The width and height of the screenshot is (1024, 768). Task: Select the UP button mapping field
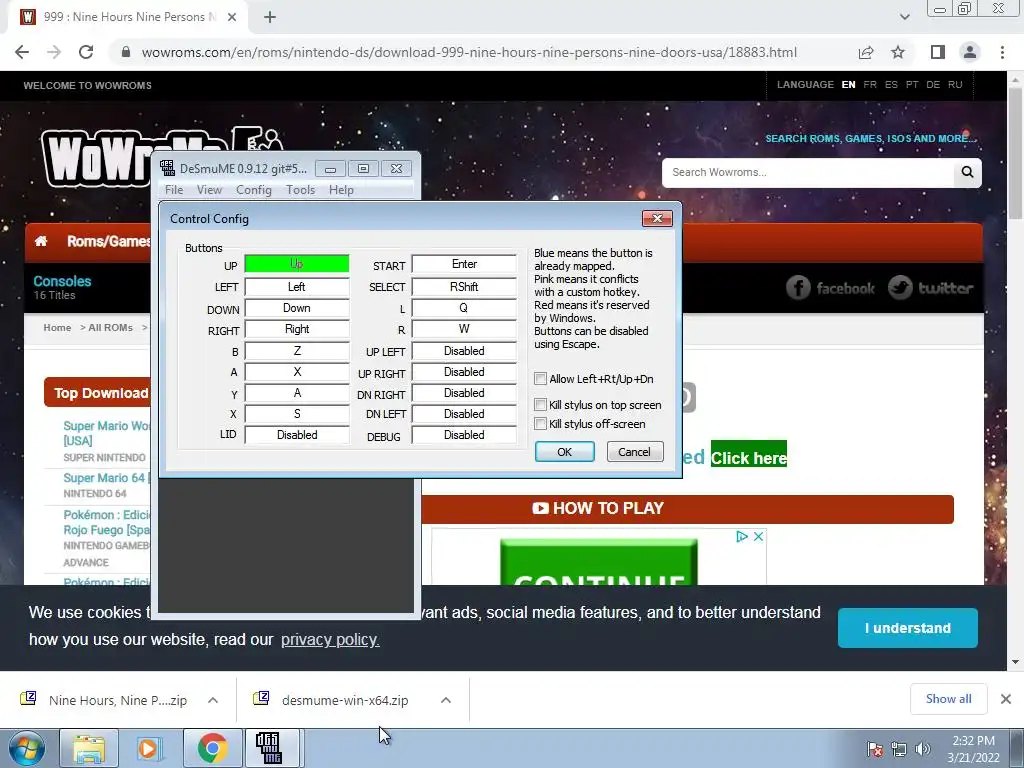[296, 264]
